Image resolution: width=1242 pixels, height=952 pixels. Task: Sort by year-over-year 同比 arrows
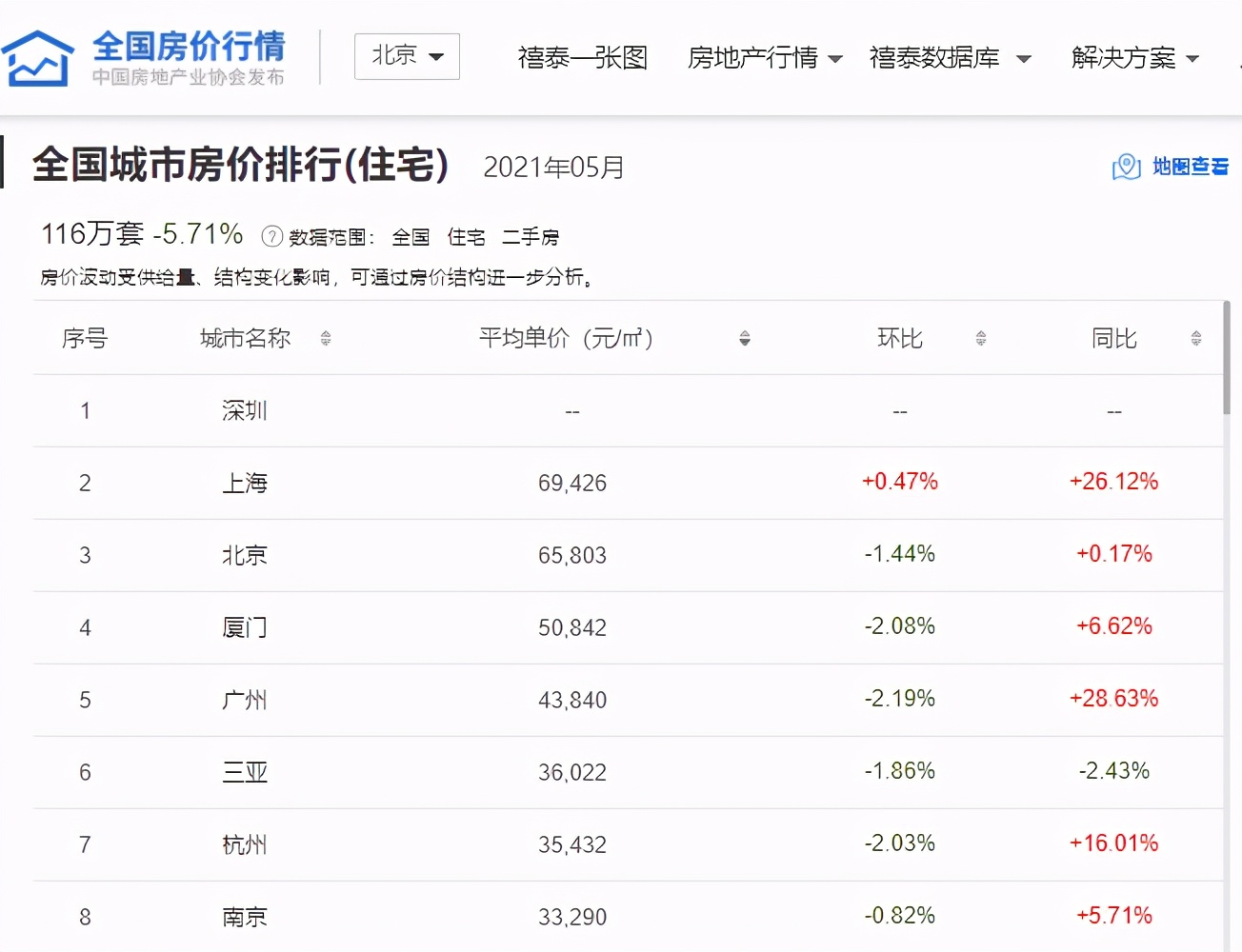point(1196,338)
